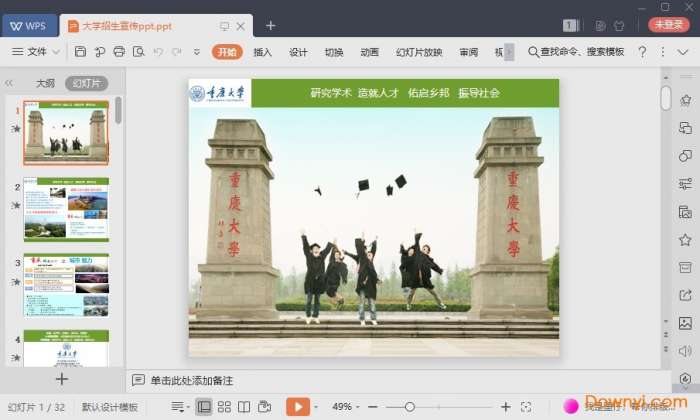
Task: Add a new slide with plus button
Action: coord(62,379)
